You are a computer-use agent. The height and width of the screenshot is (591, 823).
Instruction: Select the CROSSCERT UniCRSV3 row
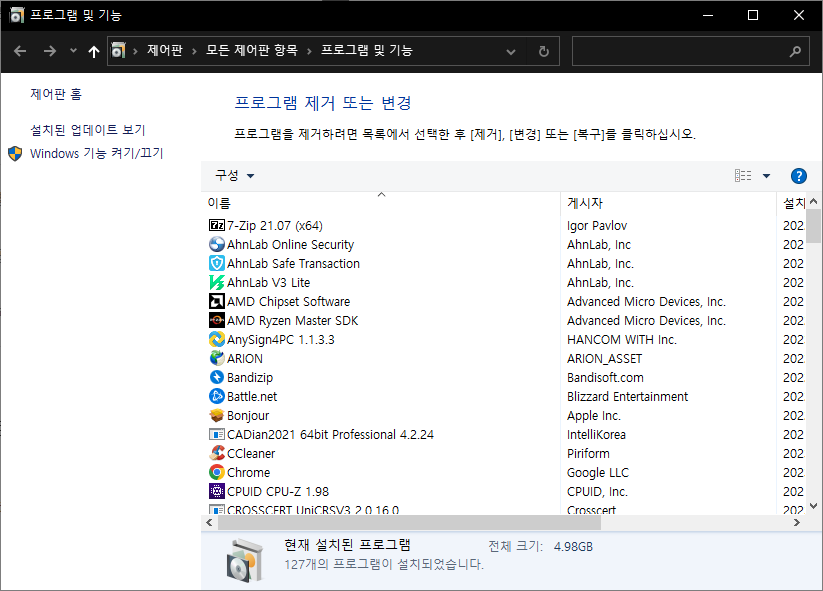coord(504,509)
